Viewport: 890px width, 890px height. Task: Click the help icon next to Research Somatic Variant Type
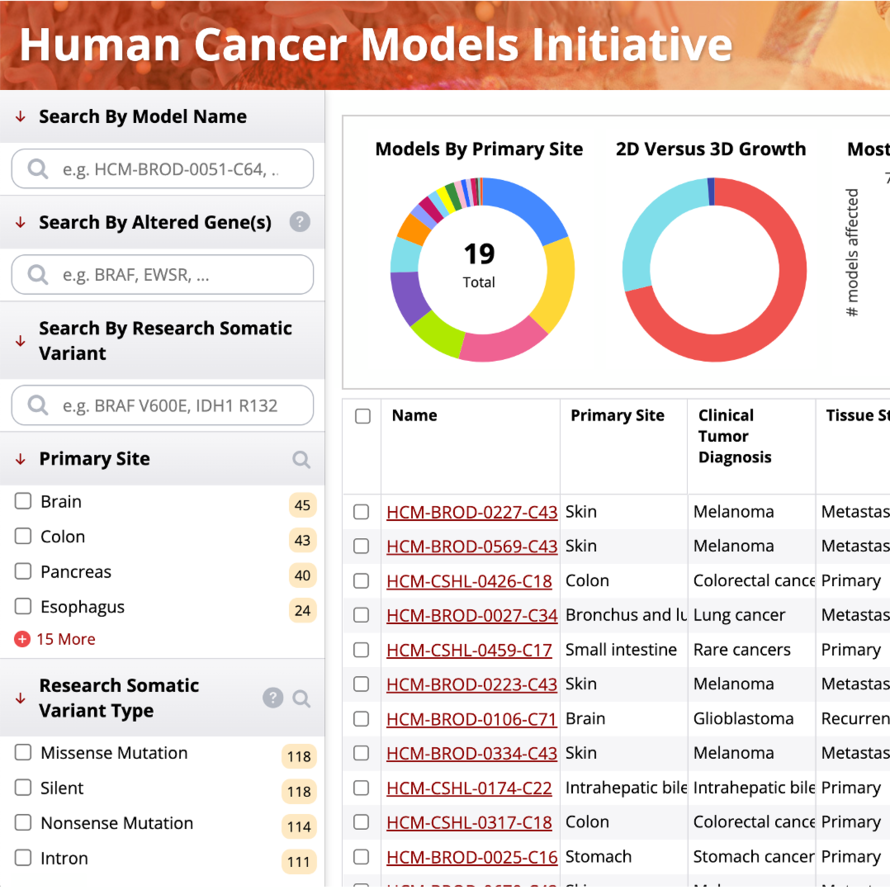click(x=273, y=697)
